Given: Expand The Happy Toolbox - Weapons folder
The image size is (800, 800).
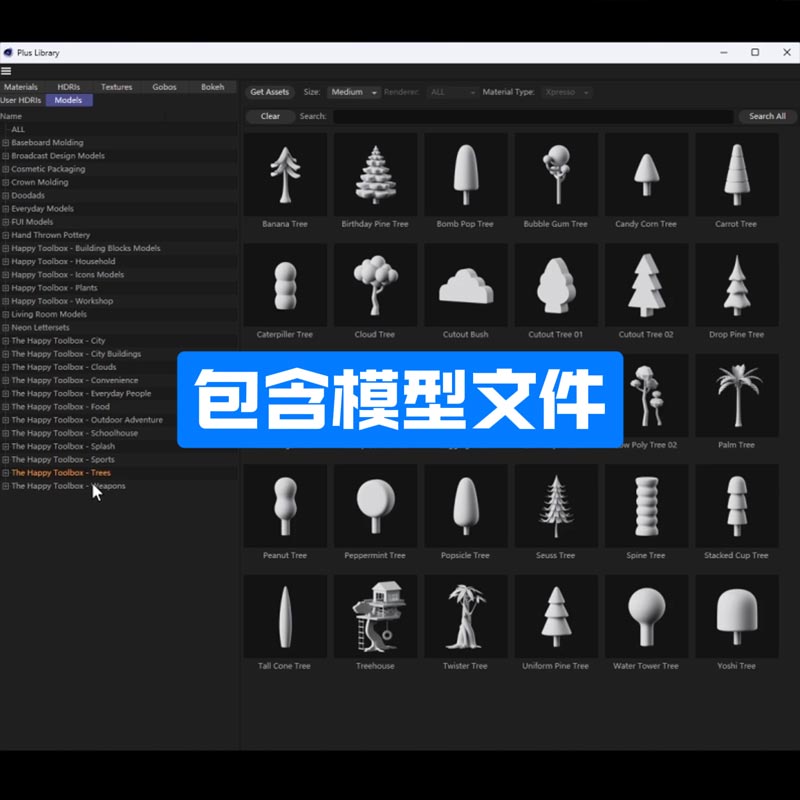Looking at the screenshot, I should coord(6,486).
